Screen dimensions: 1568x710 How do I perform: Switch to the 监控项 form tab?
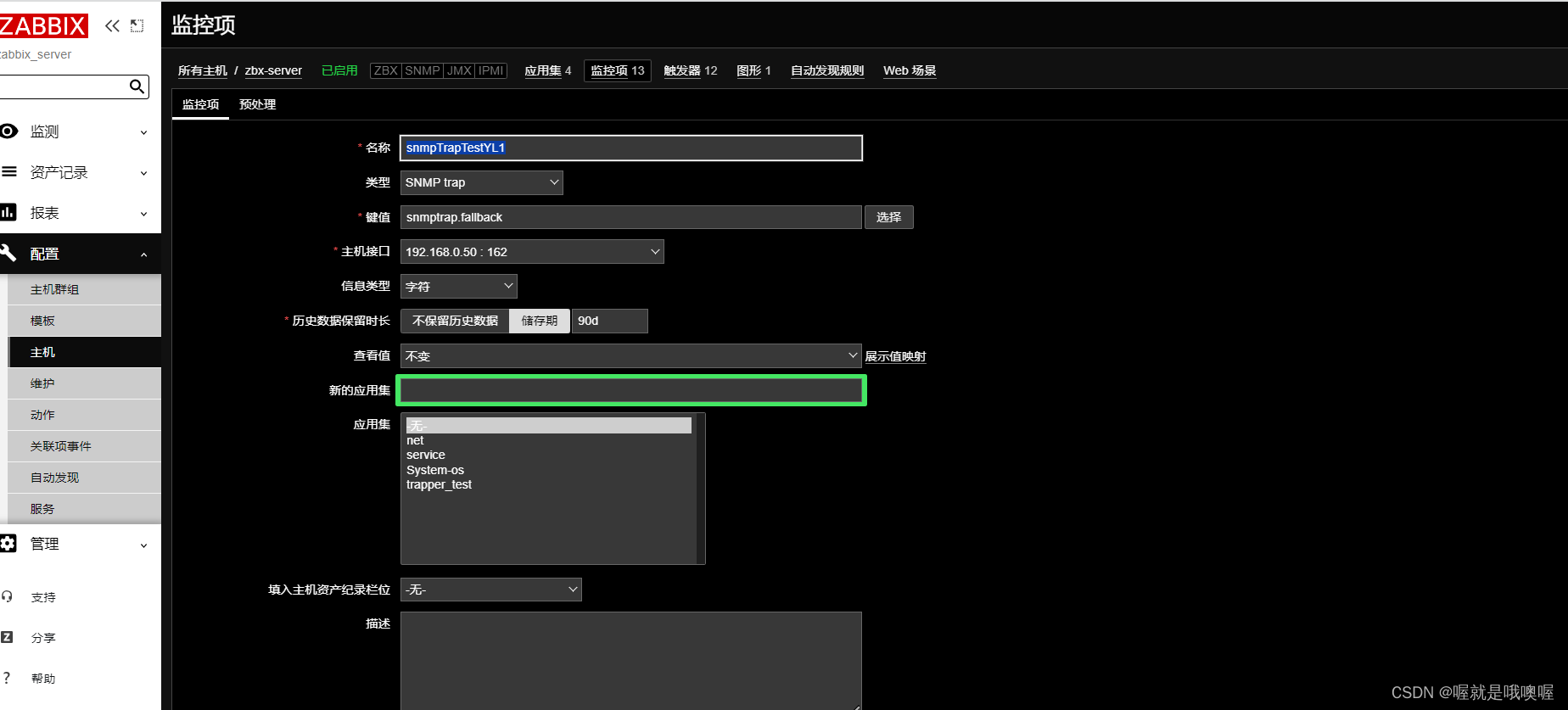(x=201, y=104)
